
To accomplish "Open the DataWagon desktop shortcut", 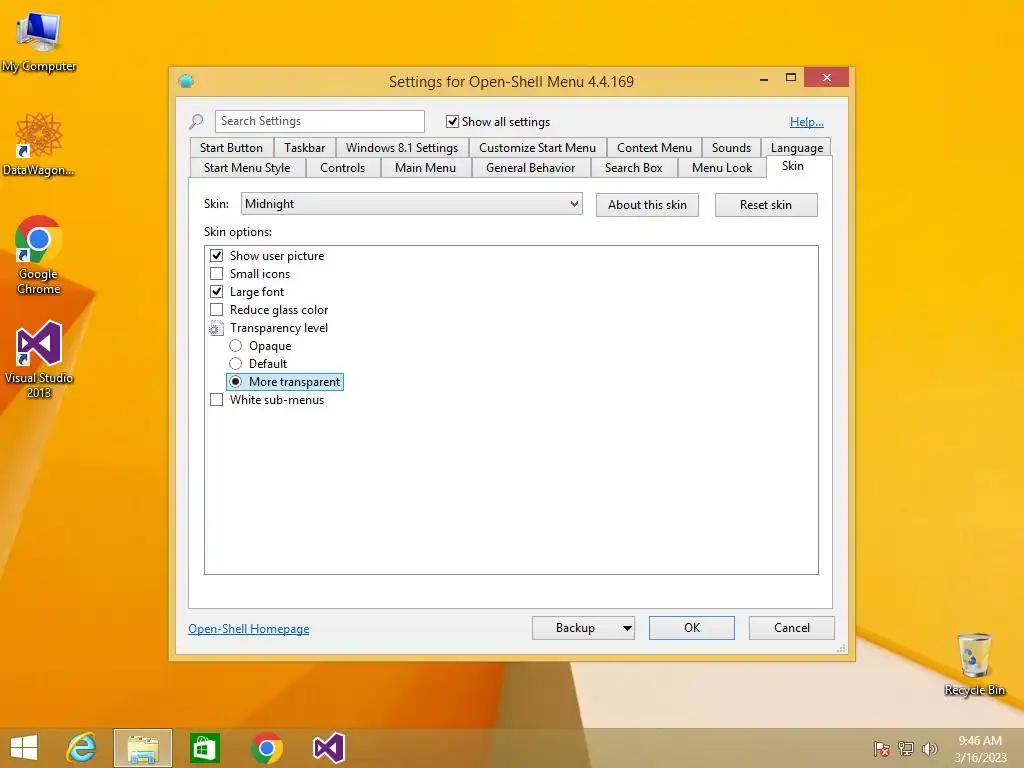I will (39, 144).
